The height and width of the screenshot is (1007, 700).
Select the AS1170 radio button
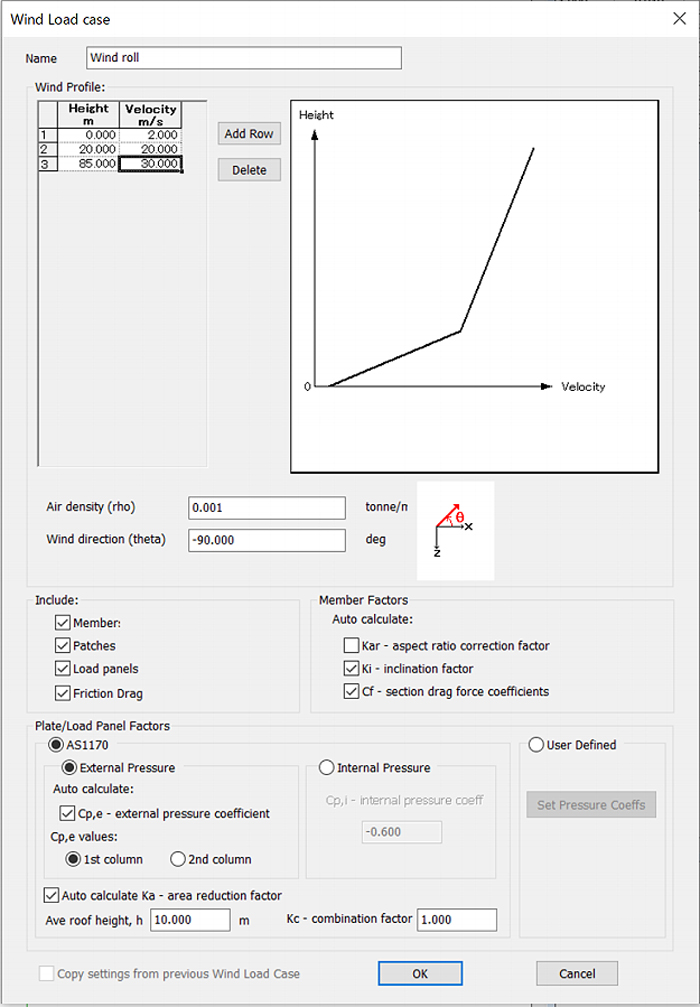click(57, 745)
